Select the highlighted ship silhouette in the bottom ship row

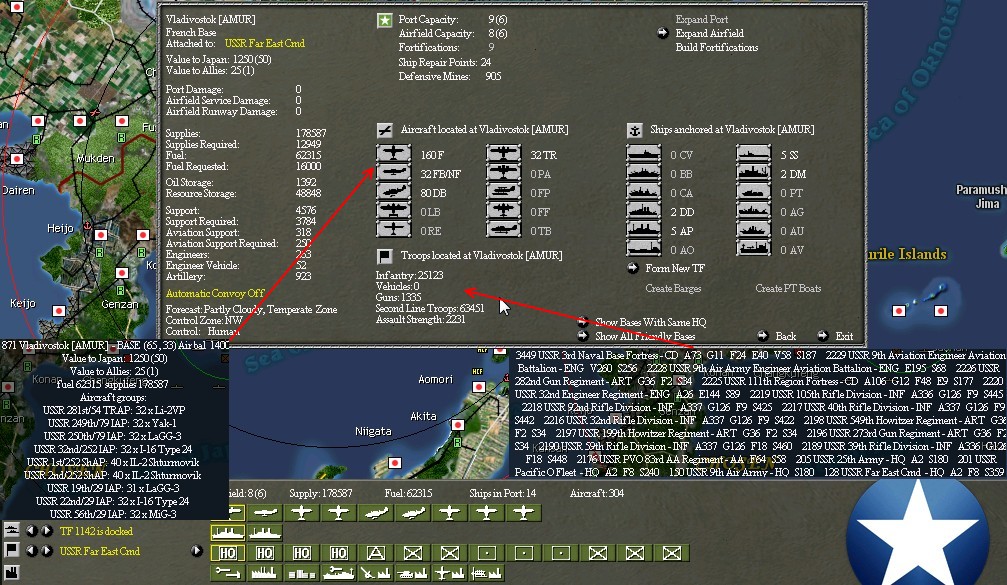(x=228, y=532)
